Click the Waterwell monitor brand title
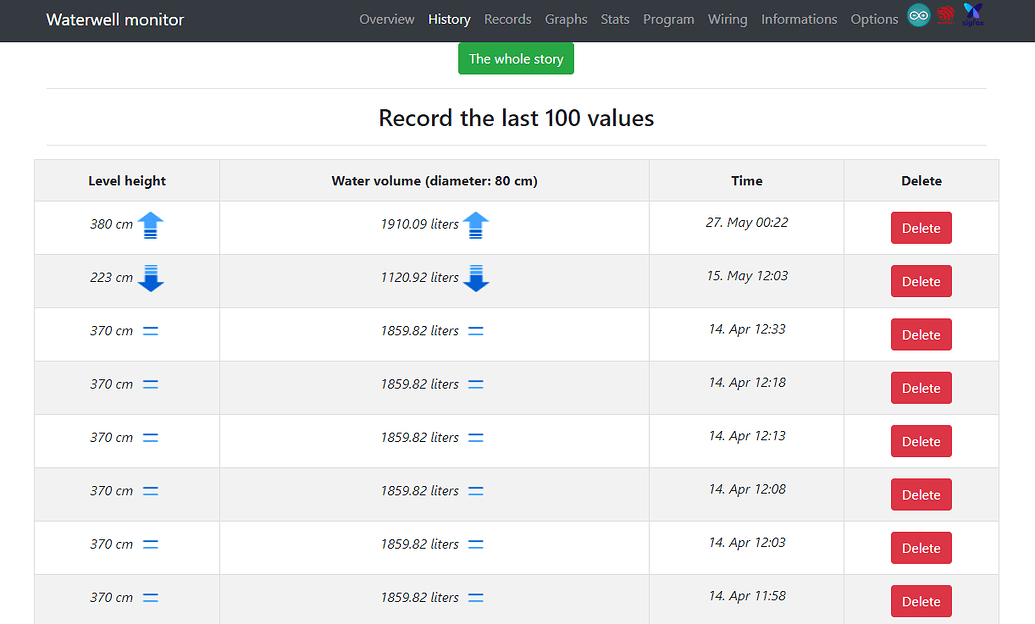The image size is (1035, 624). click(x=115, y=19)
